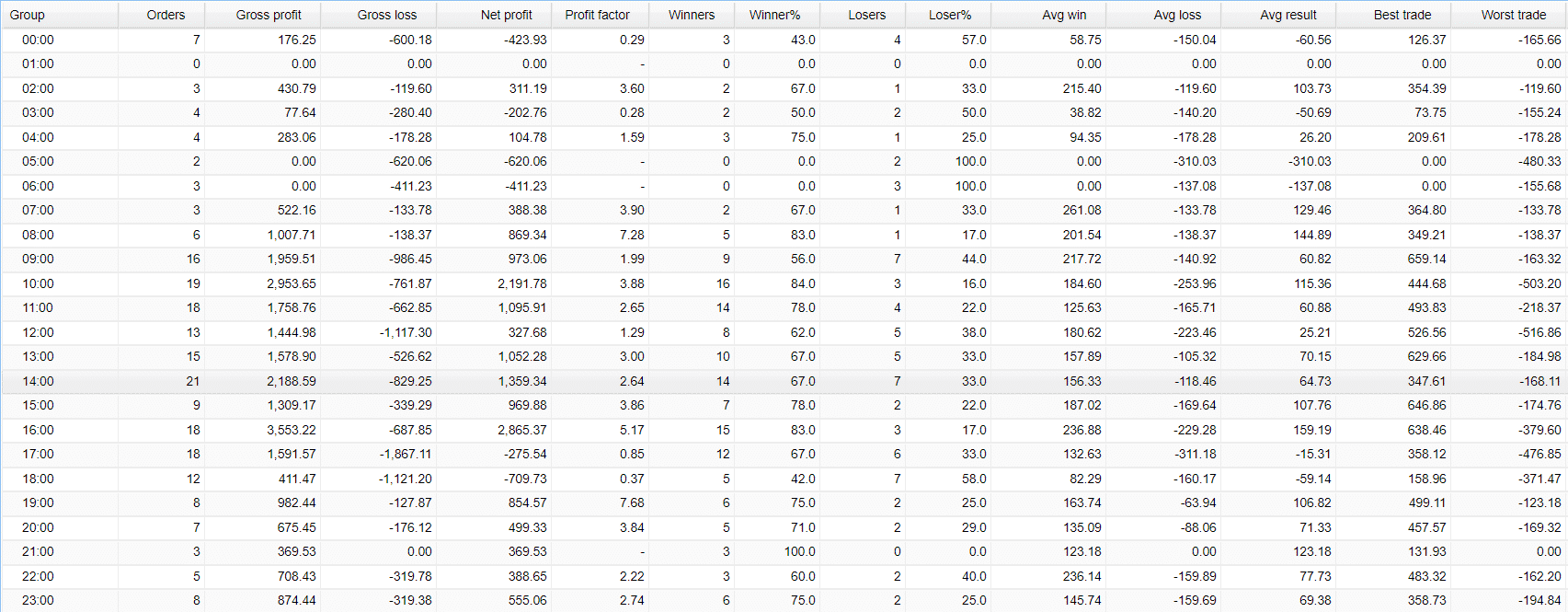Select the 18:00 group row label

(x=38, y=479)
